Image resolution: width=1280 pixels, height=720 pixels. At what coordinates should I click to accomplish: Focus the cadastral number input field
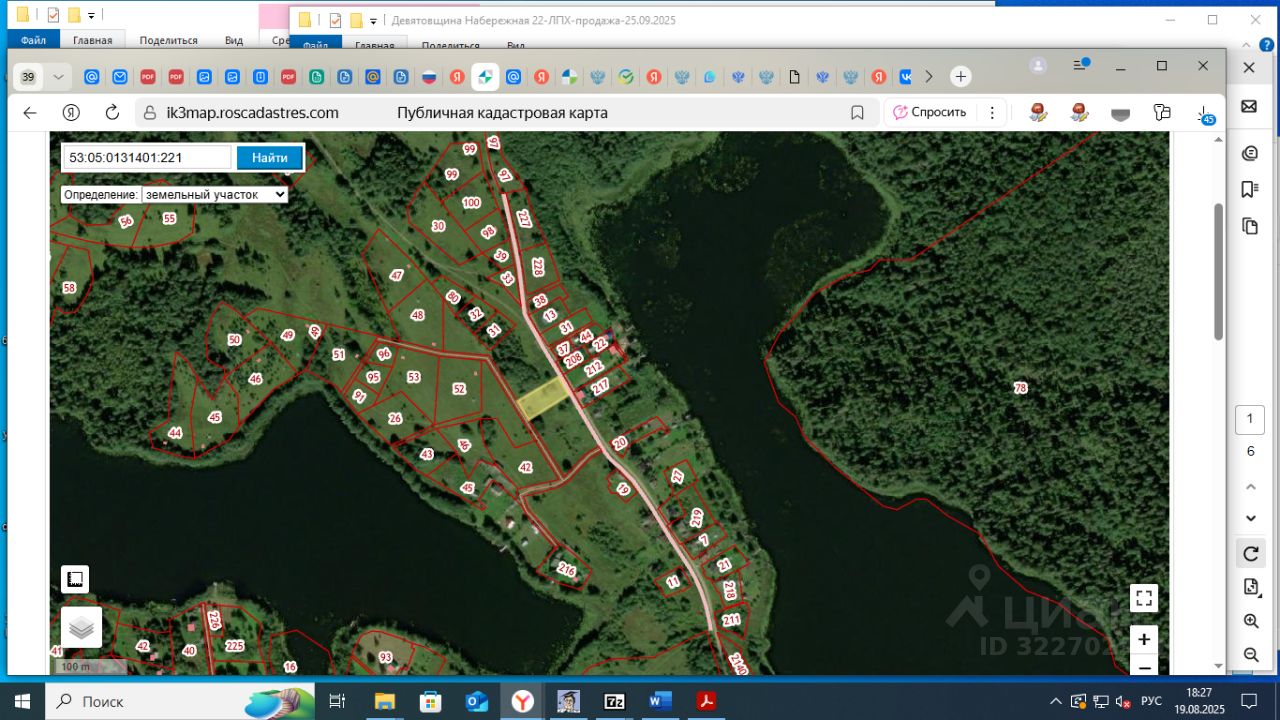point(148,158)
